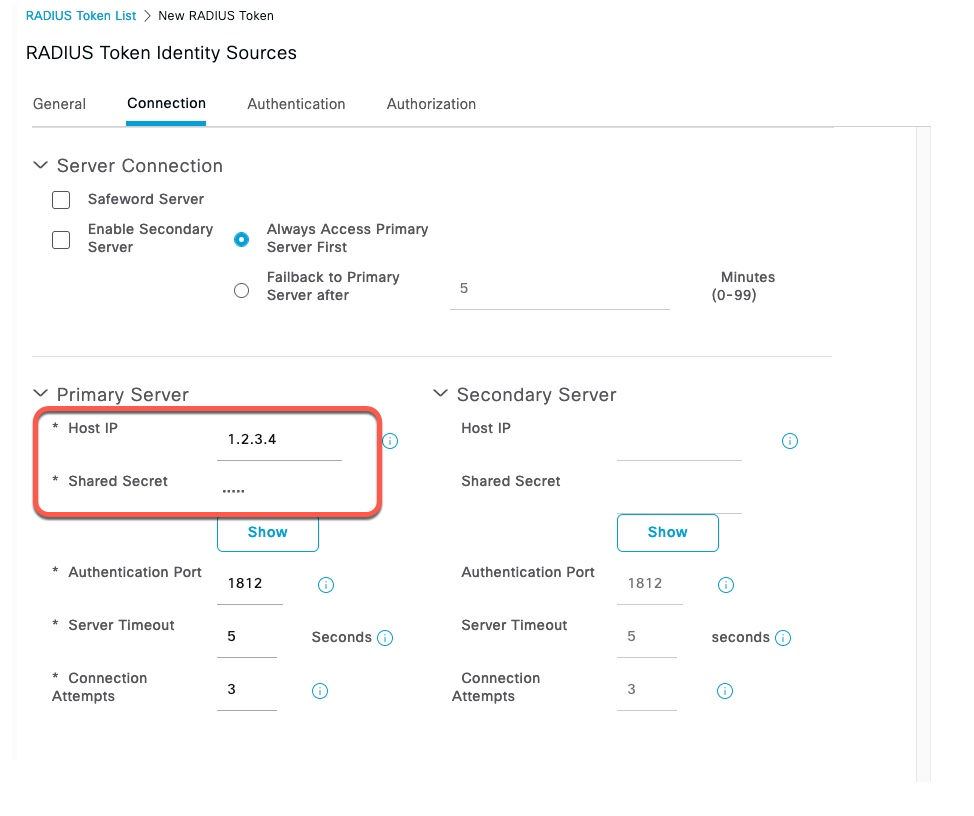The width and height of the screenshot is (974, 816).
Task: Collapse the Primary Server section
Action: 40,393
